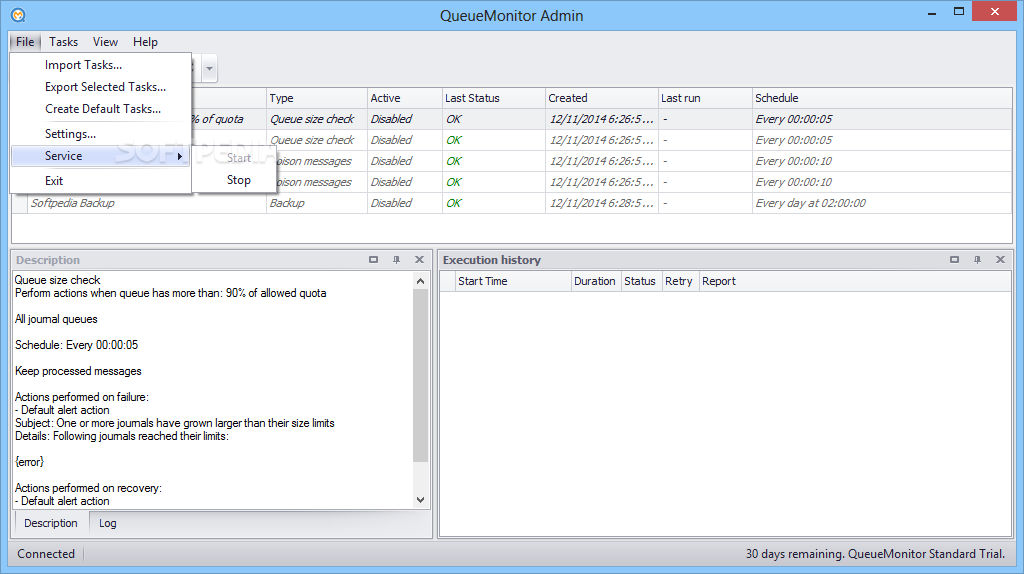
Task: Maximize the Description panel
Action: 374,260
